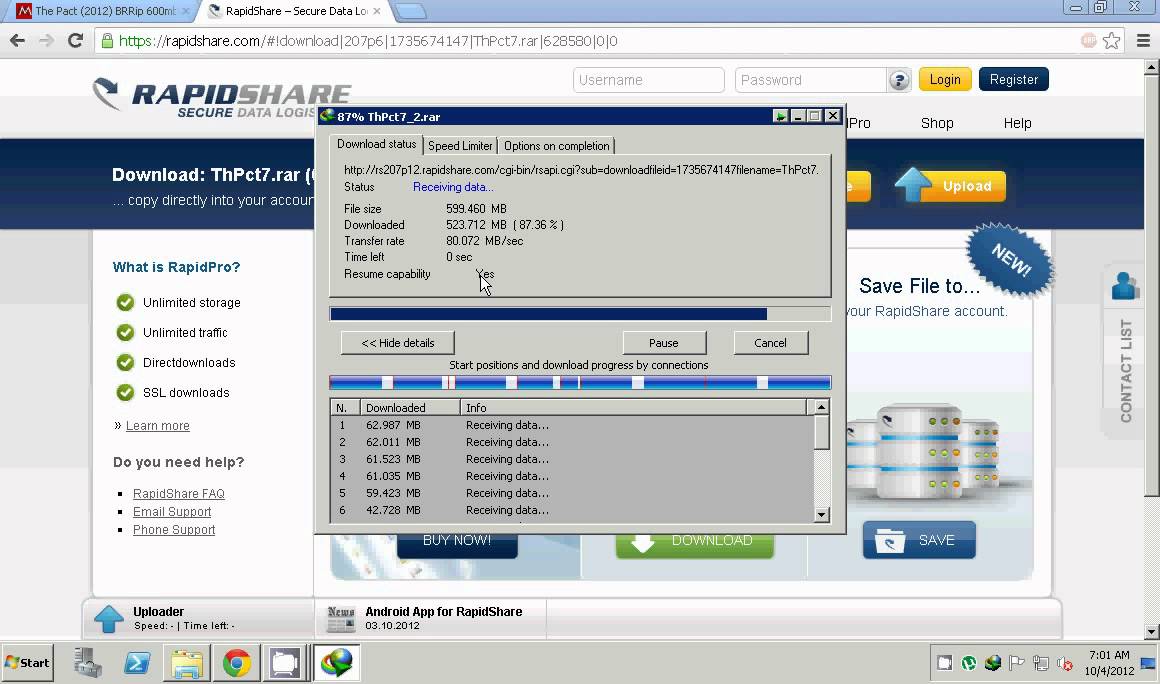1160x684 pixels.
Task: Pause the download
Action: pyautogui.click(x=664, y=343)
